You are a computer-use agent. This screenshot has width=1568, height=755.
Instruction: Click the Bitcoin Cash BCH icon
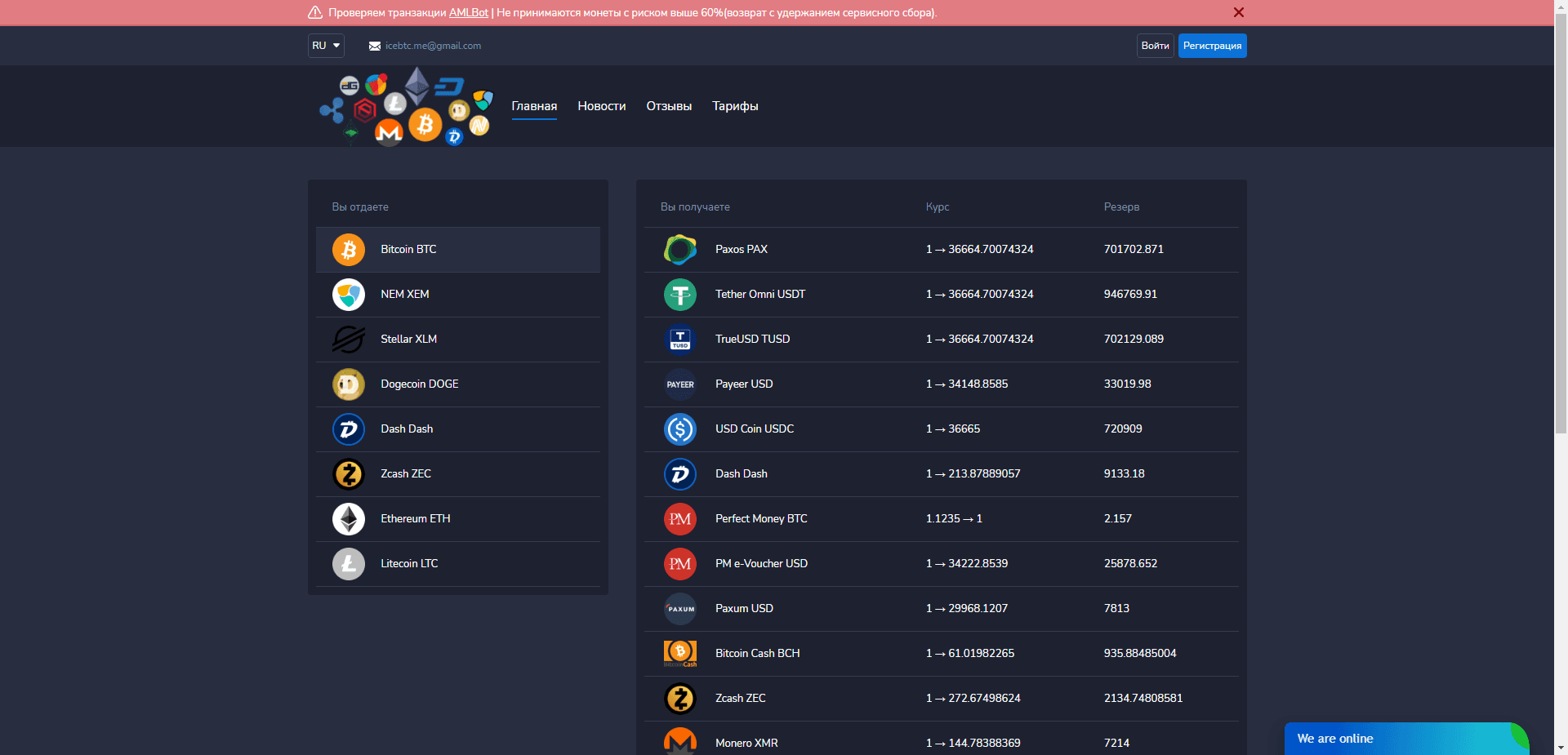tap(679, 653)
